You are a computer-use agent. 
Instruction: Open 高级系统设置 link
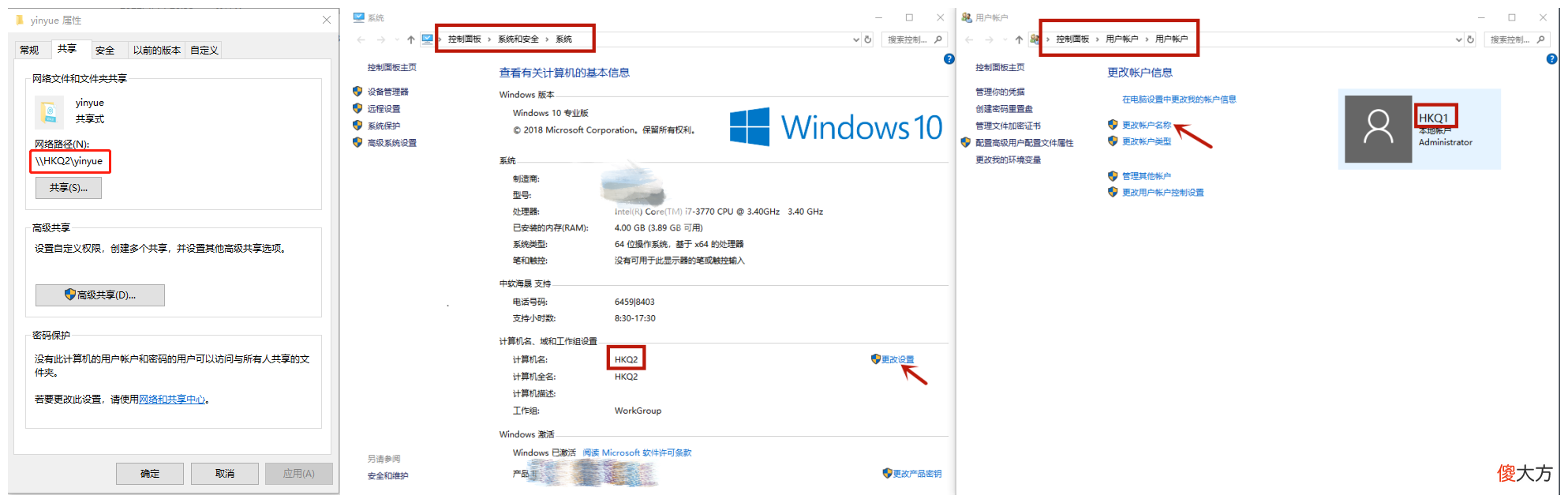pyautogui.click(x=392, y=143)
